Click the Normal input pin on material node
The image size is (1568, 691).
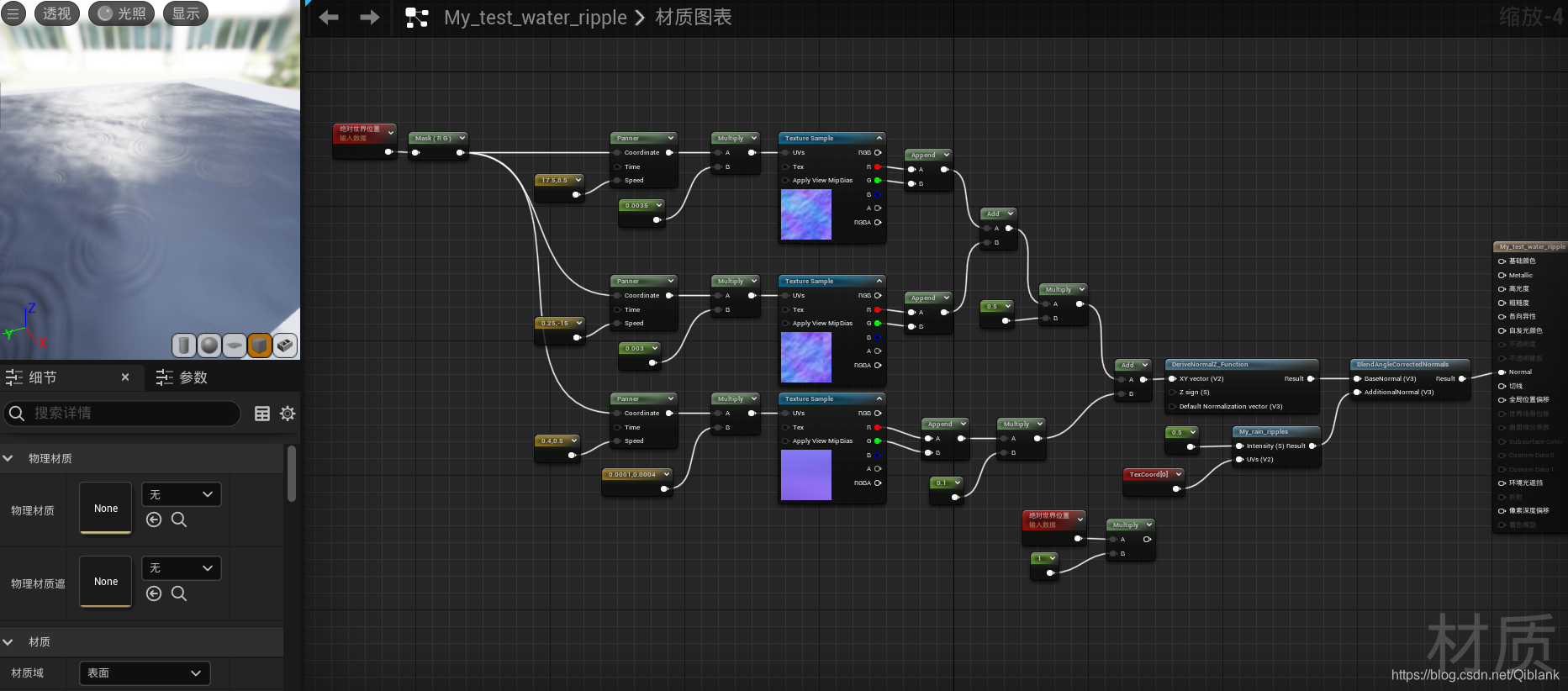[x=1502, y=372]
